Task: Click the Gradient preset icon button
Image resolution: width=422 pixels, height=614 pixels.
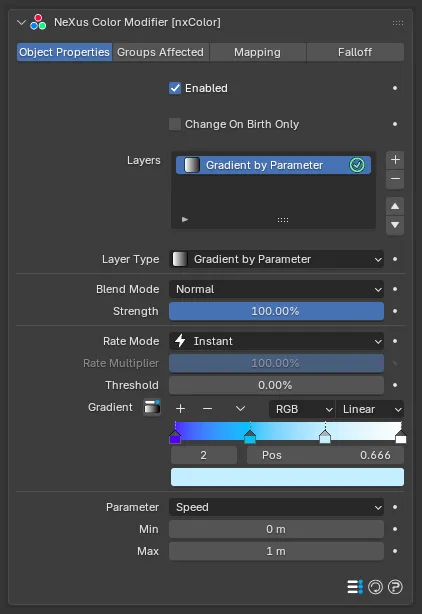Action: click(x=152, y=408)
